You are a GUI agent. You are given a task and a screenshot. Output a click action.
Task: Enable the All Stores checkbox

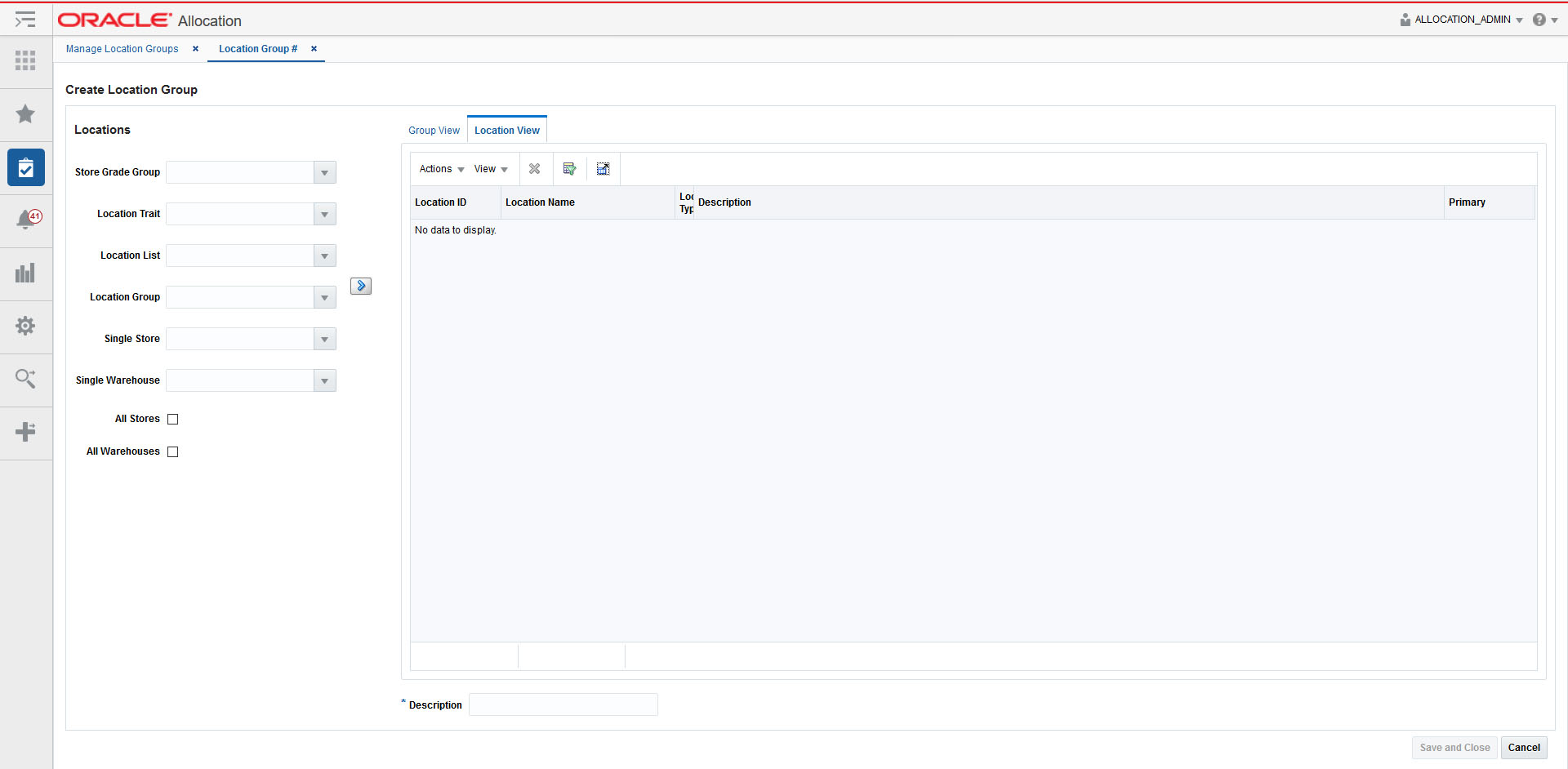pos(172,419)
